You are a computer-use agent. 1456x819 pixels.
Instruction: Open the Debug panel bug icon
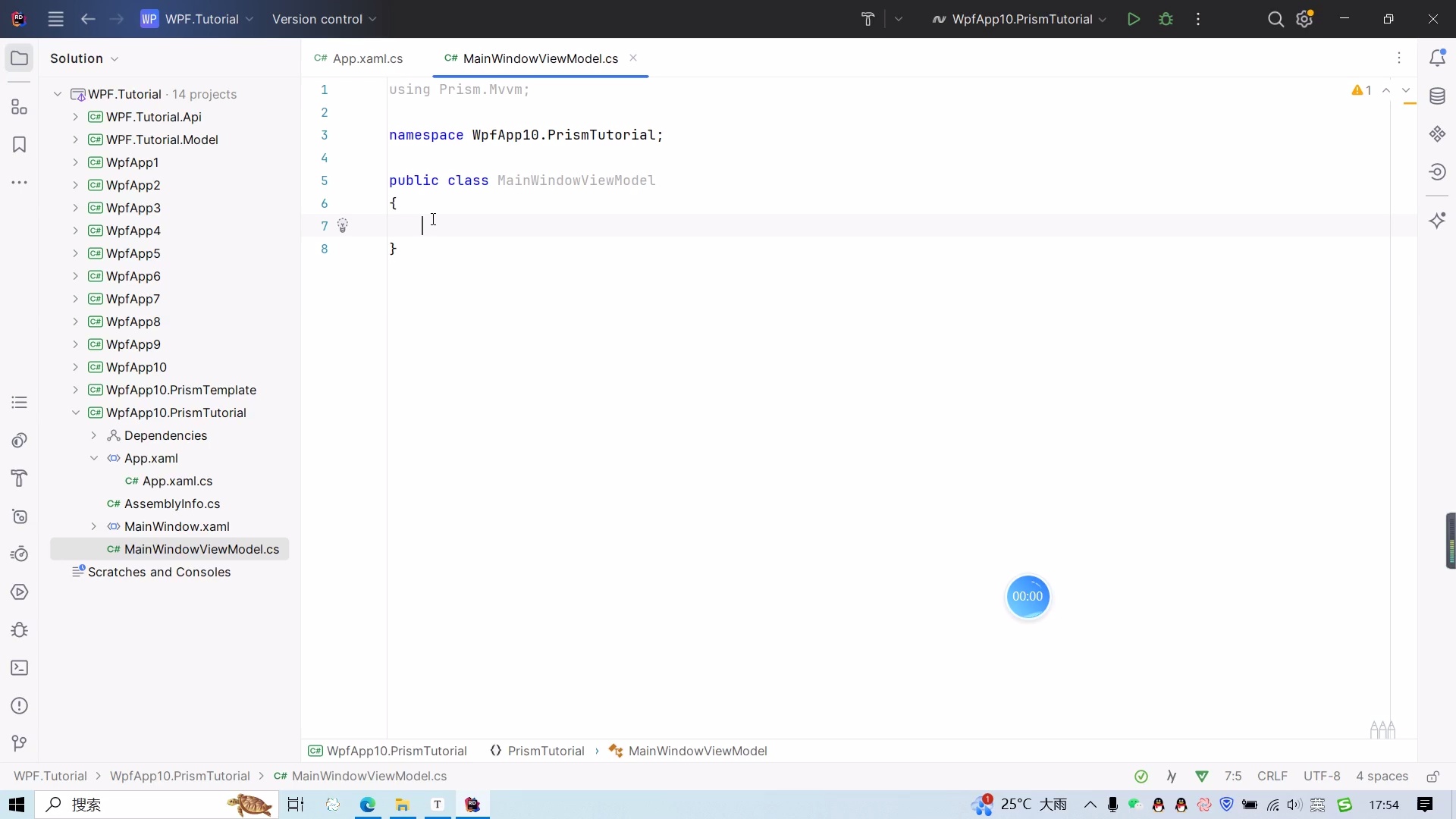tap(18, 630)
